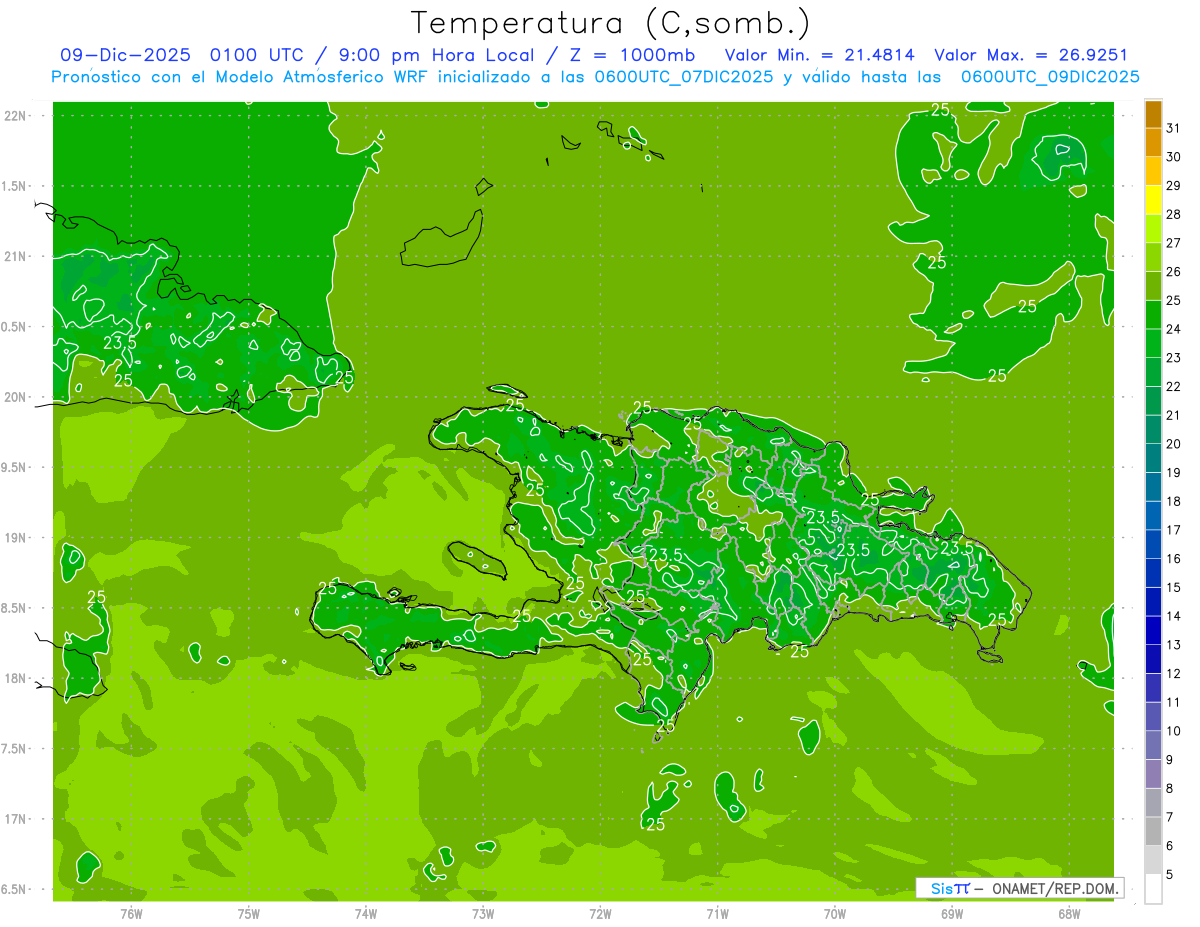The height and width of the screenshot is (927, 1200).
Task: Click the legend scale value 30
Action: coord(1174,157)
